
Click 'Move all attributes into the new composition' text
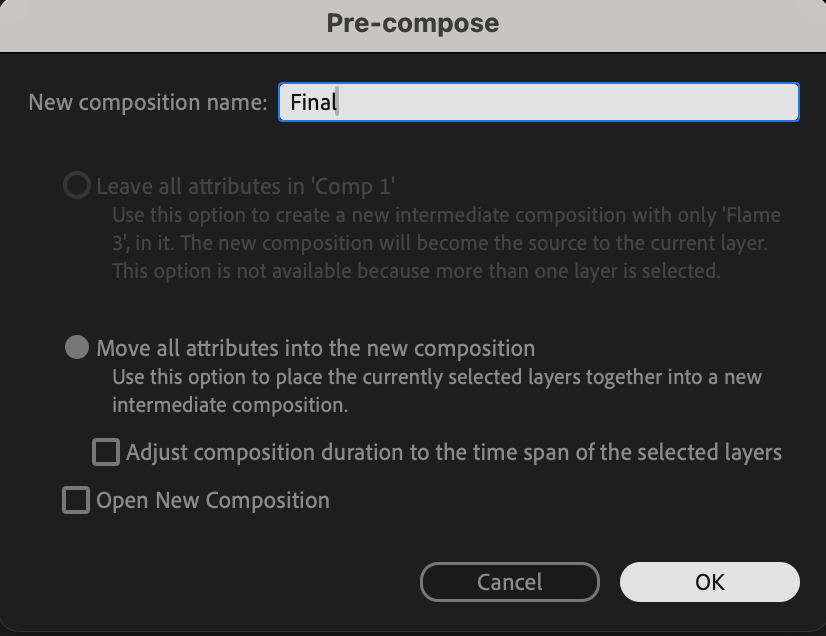tap(316, 348)
